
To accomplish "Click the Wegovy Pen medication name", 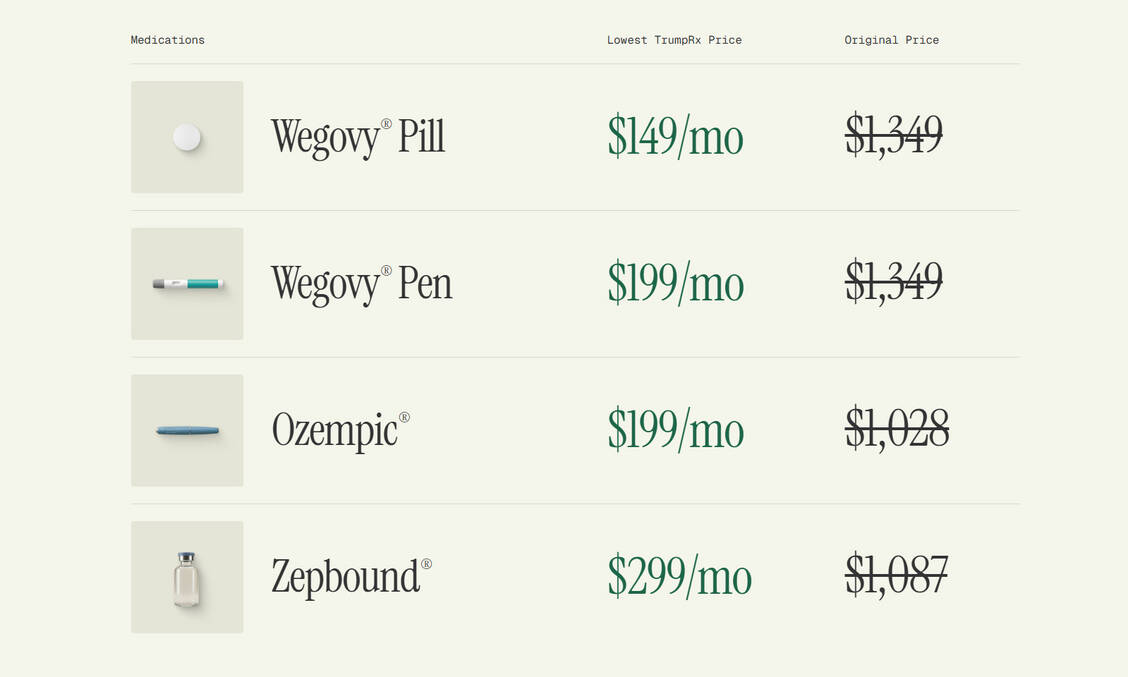I will point(361,284).
